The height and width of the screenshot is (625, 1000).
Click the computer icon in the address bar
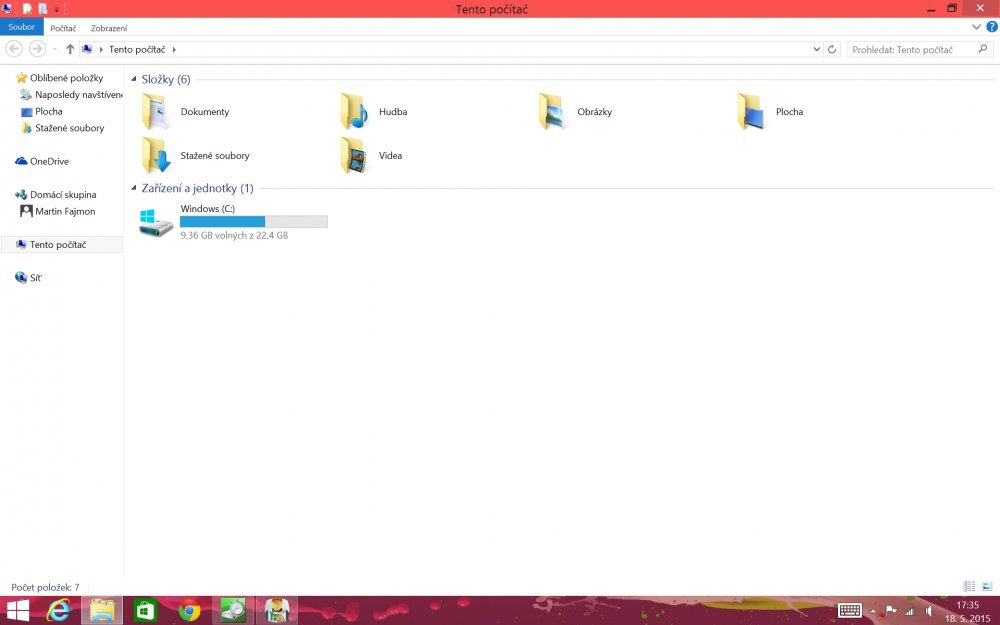click(87, 48)
